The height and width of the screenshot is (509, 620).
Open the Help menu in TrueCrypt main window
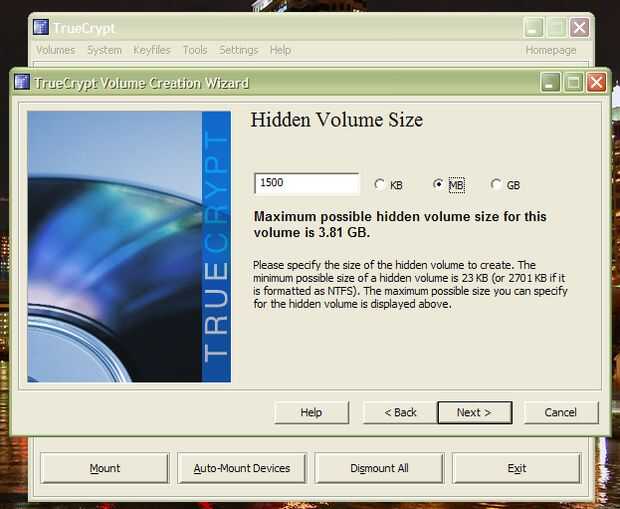[280, 50]
